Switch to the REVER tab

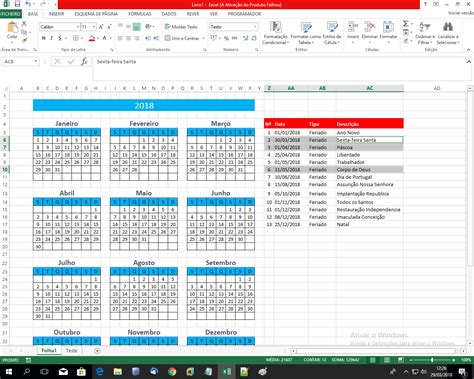[193, 14]
